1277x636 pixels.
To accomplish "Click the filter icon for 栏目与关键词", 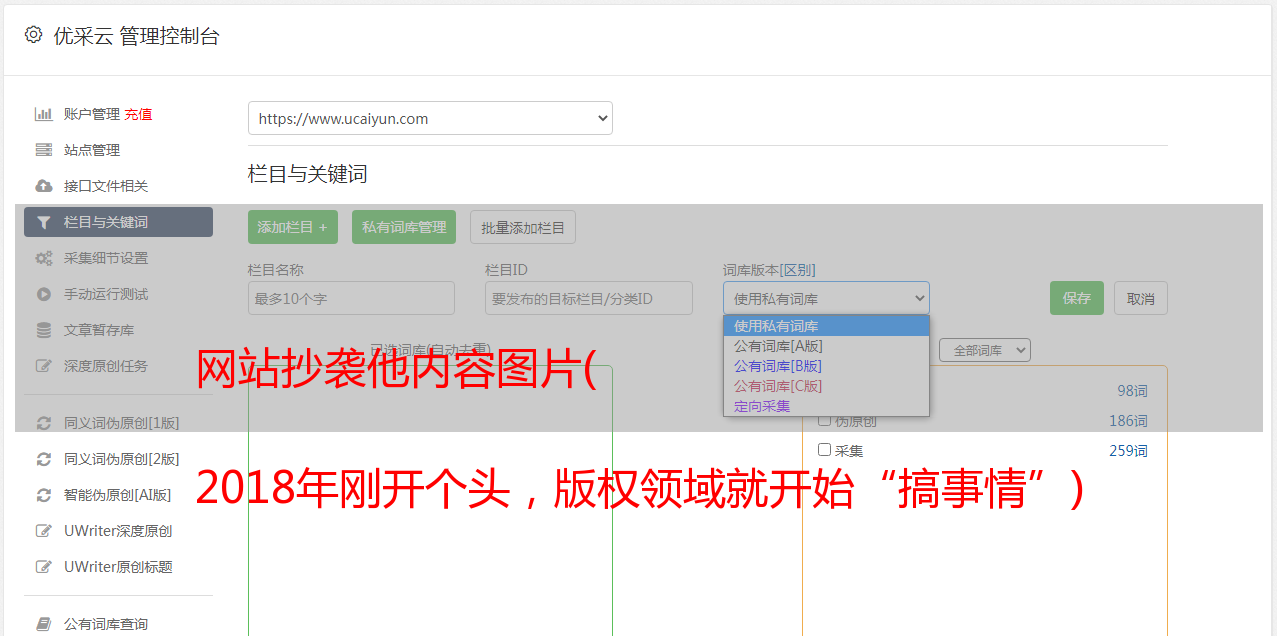I will point(43,222).
